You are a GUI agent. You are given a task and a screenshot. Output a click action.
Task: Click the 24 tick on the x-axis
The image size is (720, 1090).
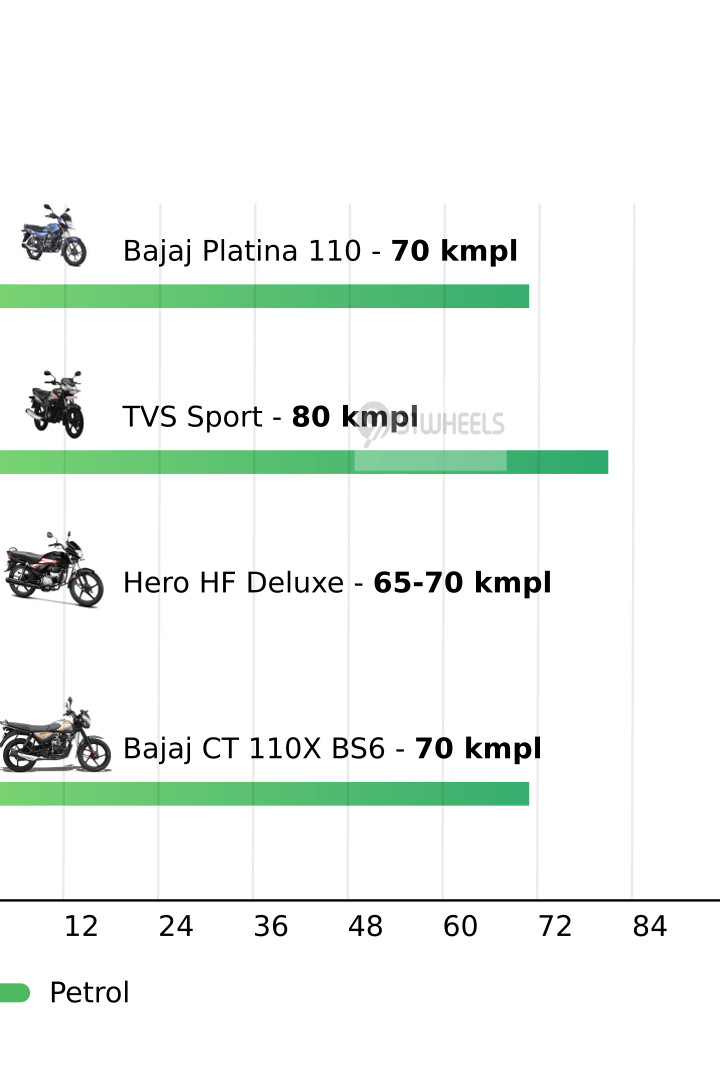[x=176, y=927]
